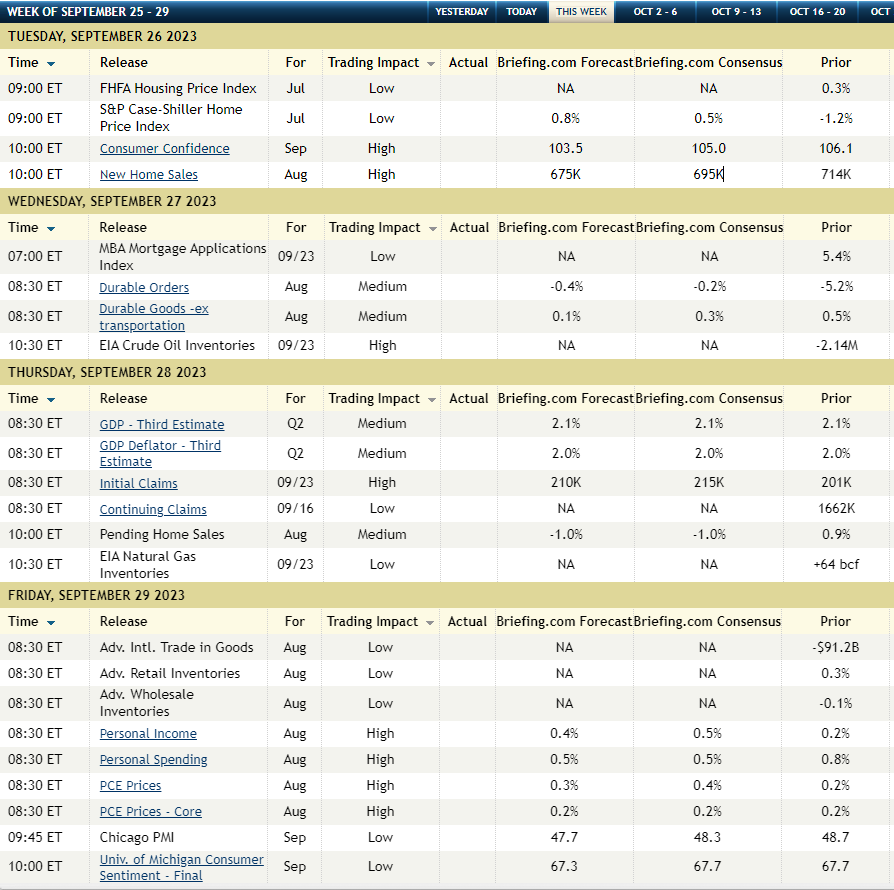This screenshot has width=894, height=890.
Task: Open Durable Goods -ex transportation link
Action: pyautogui.click(x=154, y=317)
